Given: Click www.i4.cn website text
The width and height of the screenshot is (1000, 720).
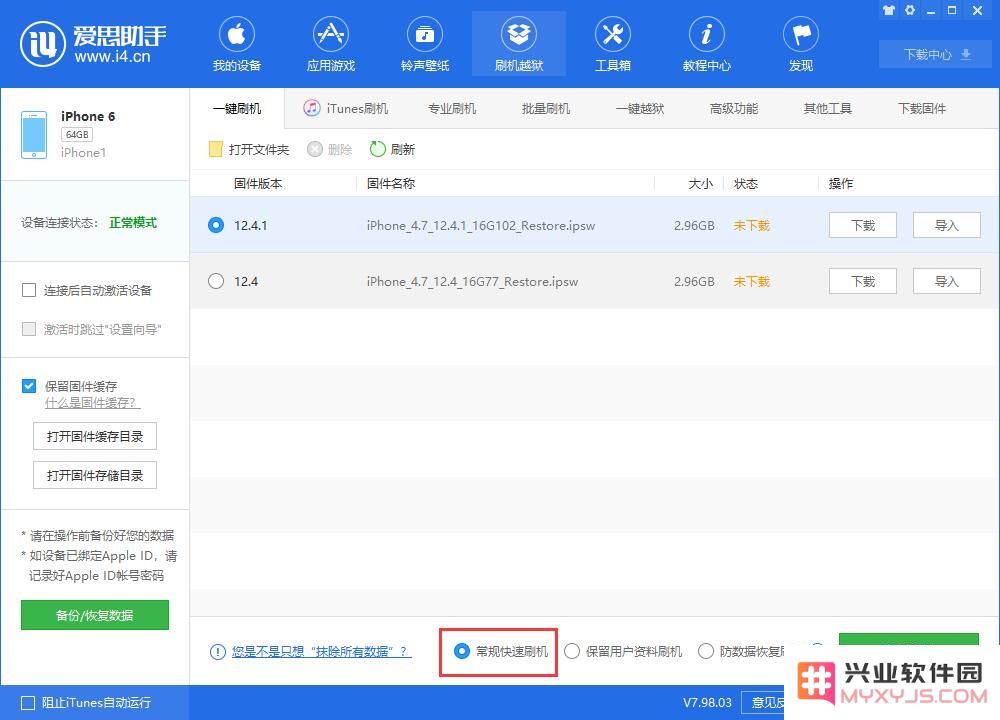Looking at the screenshot, I should (x=112, y=57).
